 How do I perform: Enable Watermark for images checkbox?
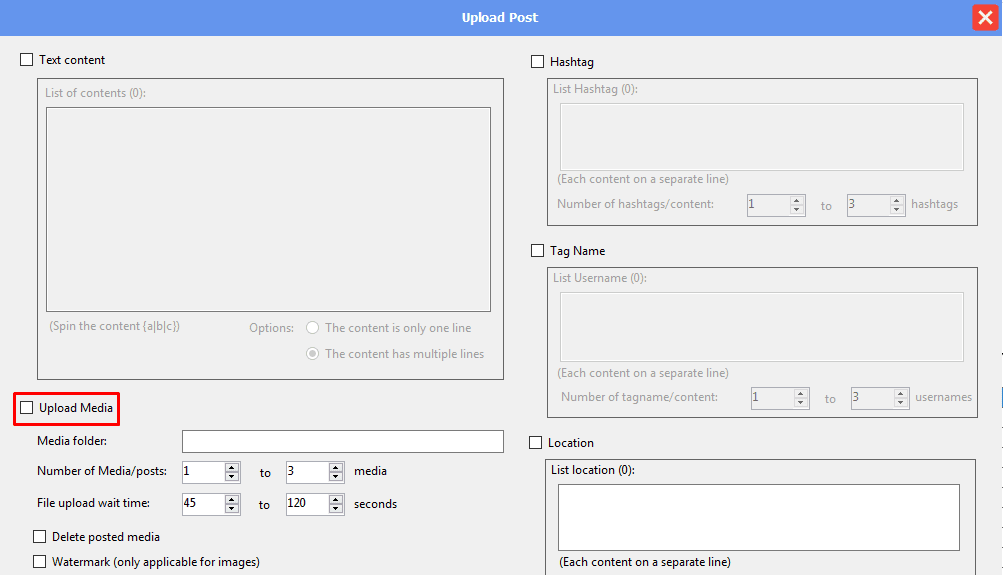point(40,562)
